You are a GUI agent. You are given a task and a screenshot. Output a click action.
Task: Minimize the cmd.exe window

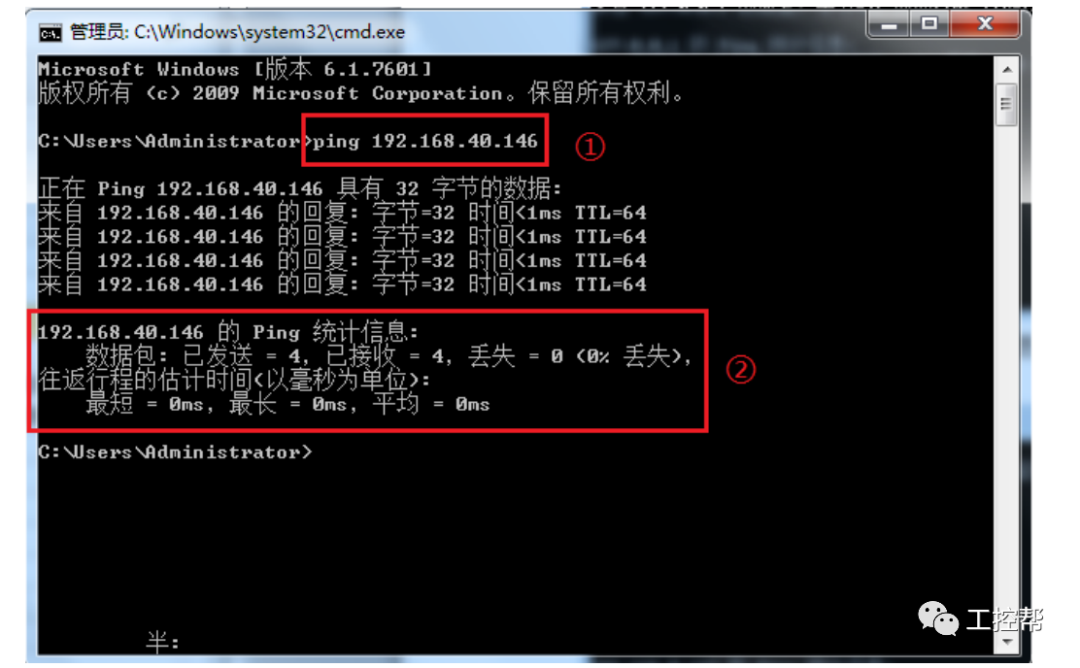(889, 25)
